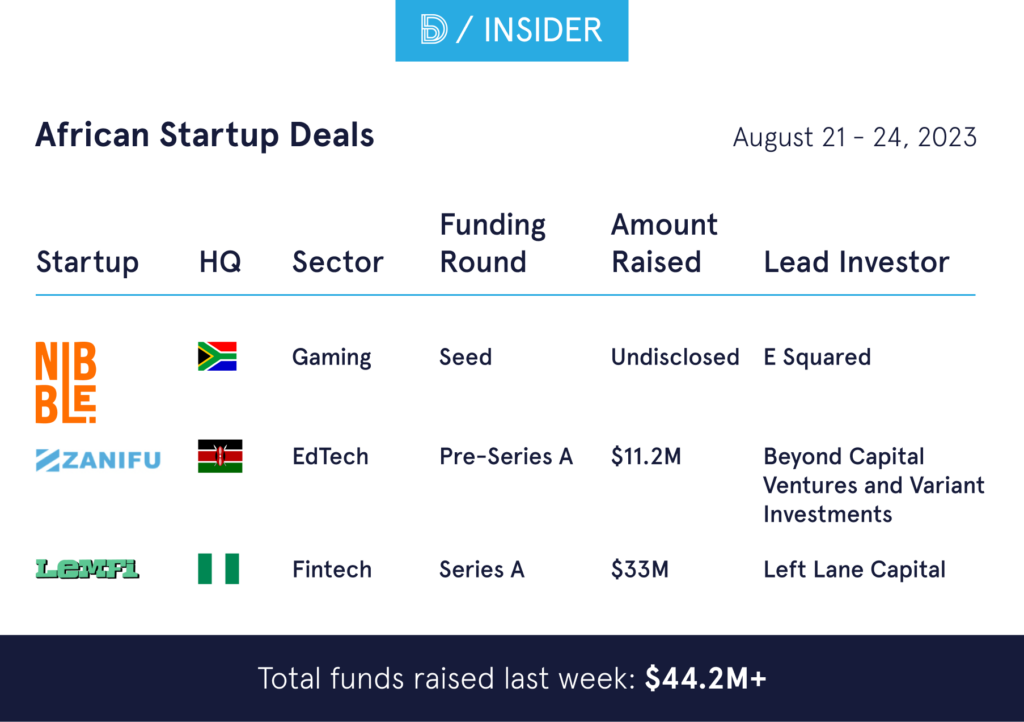Screen dimensions: 1024x722
Task: Select the Startup column header
Action: pos(87,262)
